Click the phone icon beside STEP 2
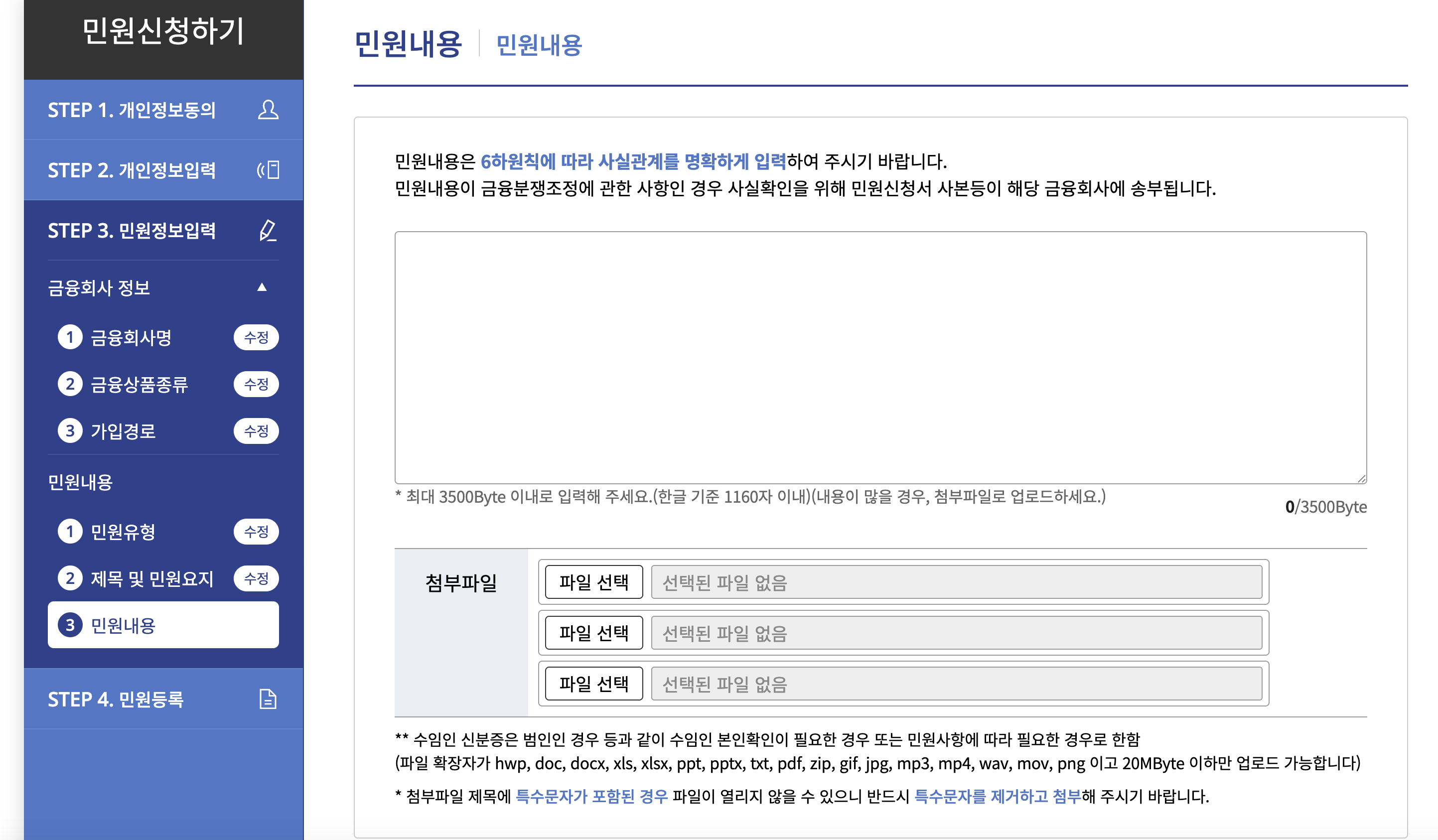The image size is (1438, 840). 268,170
